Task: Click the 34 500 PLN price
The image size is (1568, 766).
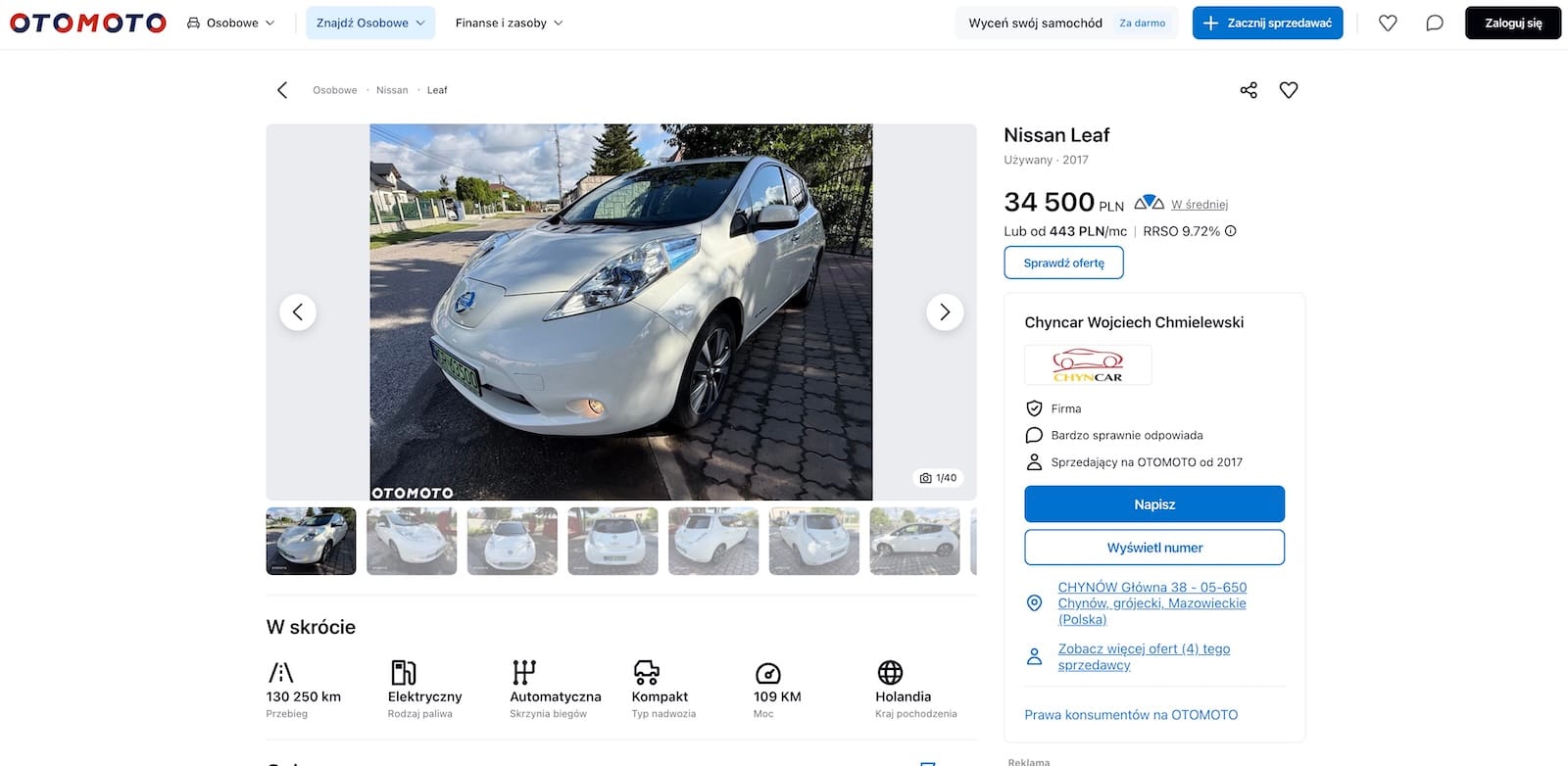Action: click(1063, 202)
